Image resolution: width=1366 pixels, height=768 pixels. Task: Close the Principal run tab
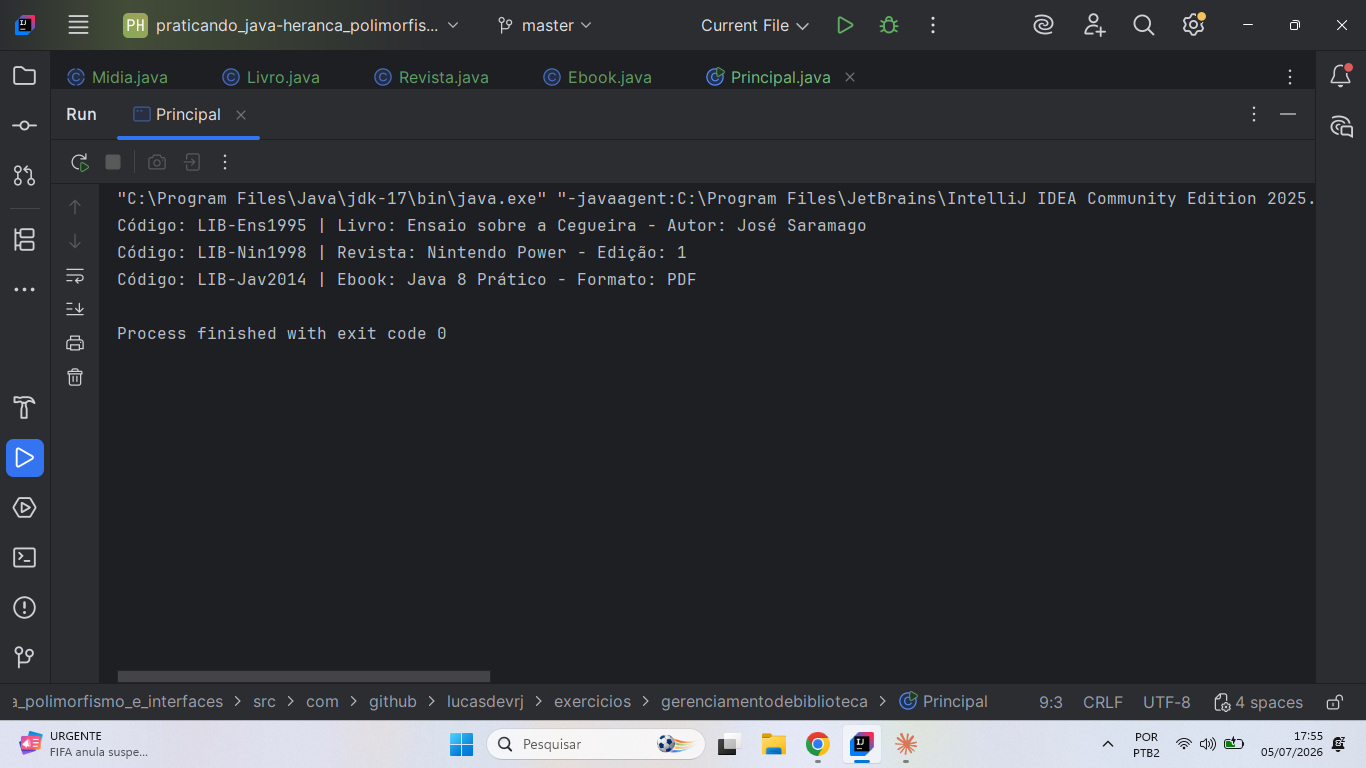[x=241, y=115]
